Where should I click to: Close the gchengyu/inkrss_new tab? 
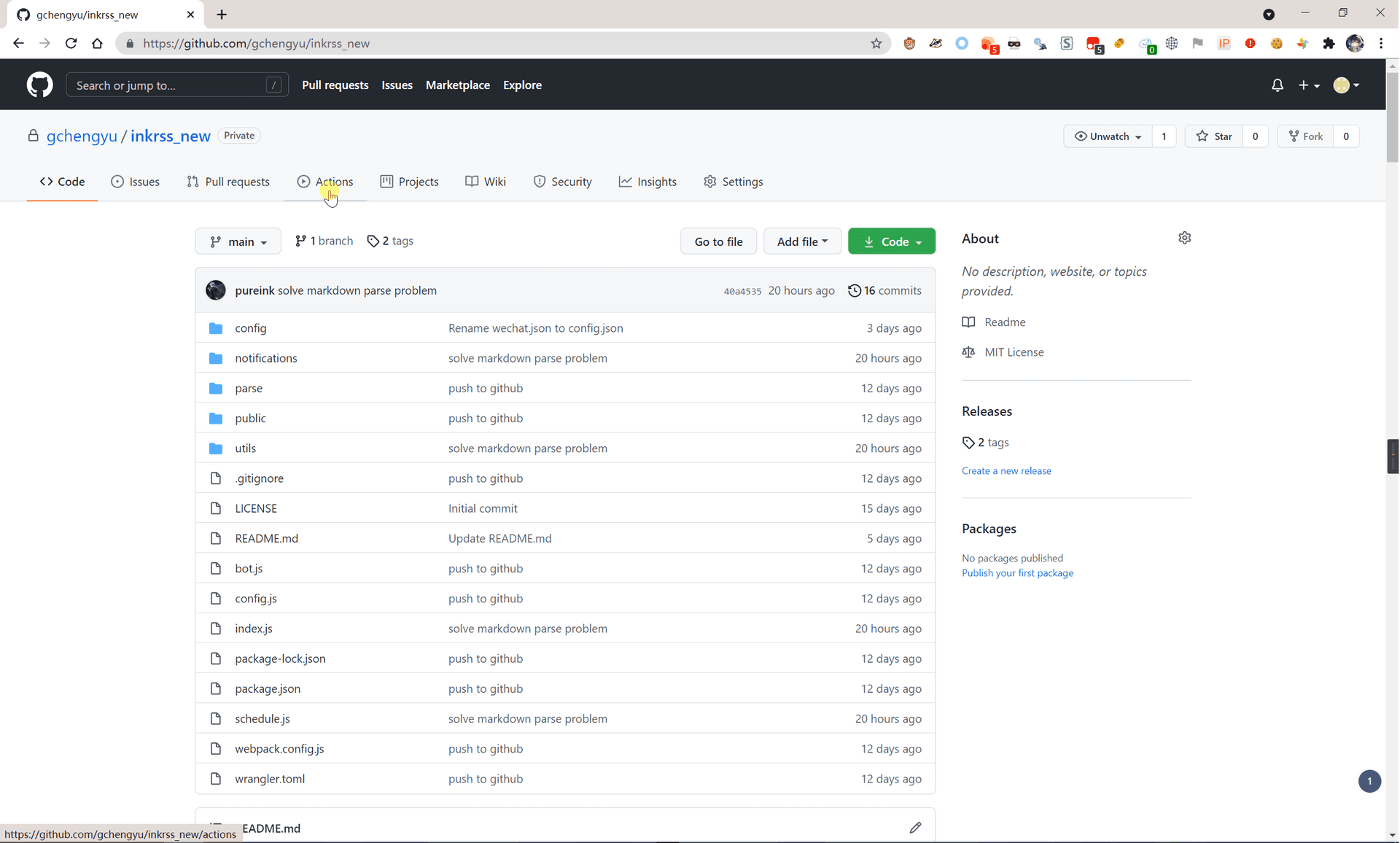(x=190, y=15)
